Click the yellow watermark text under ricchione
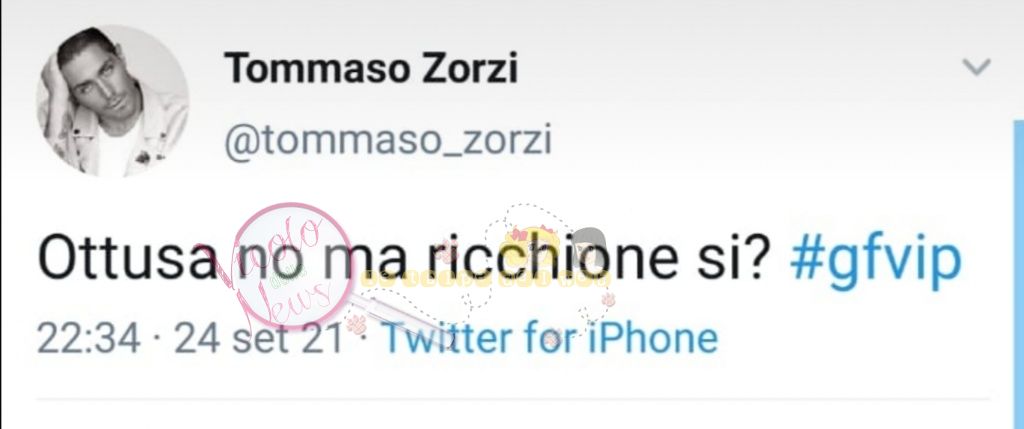 (485, 280)
